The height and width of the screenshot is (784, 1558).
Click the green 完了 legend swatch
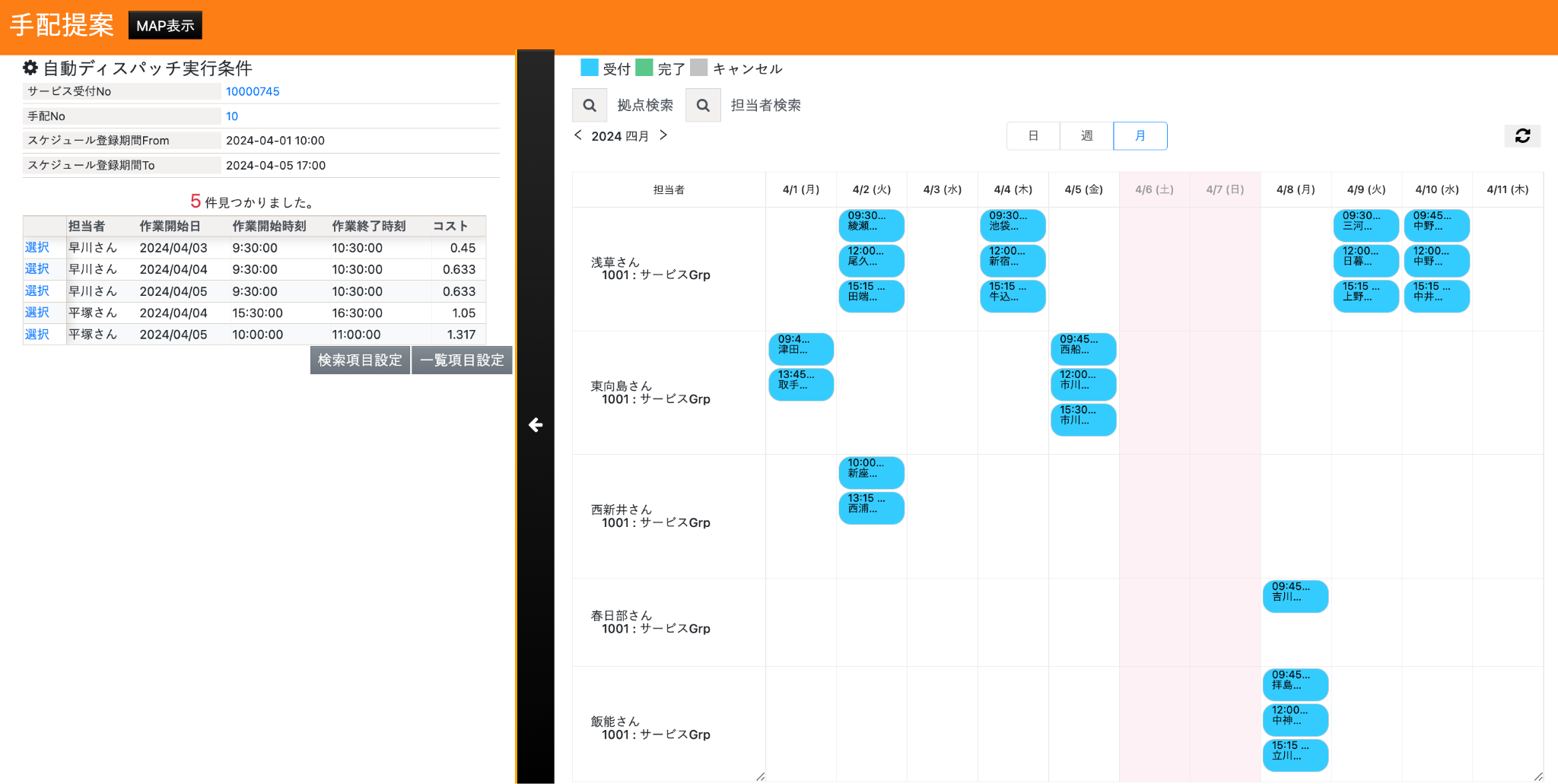pos(644,68)
